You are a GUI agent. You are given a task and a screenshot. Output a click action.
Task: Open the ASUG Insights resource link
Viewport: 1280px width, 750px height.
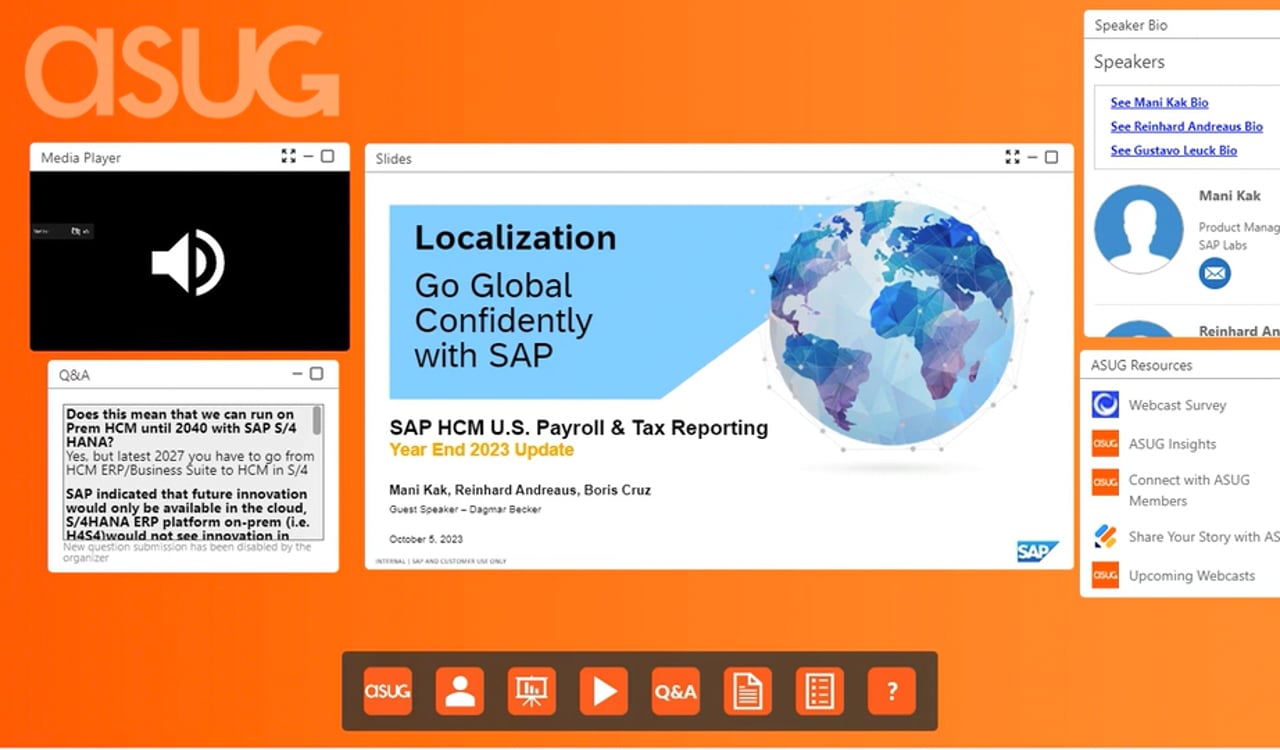tap(1172, 444)
